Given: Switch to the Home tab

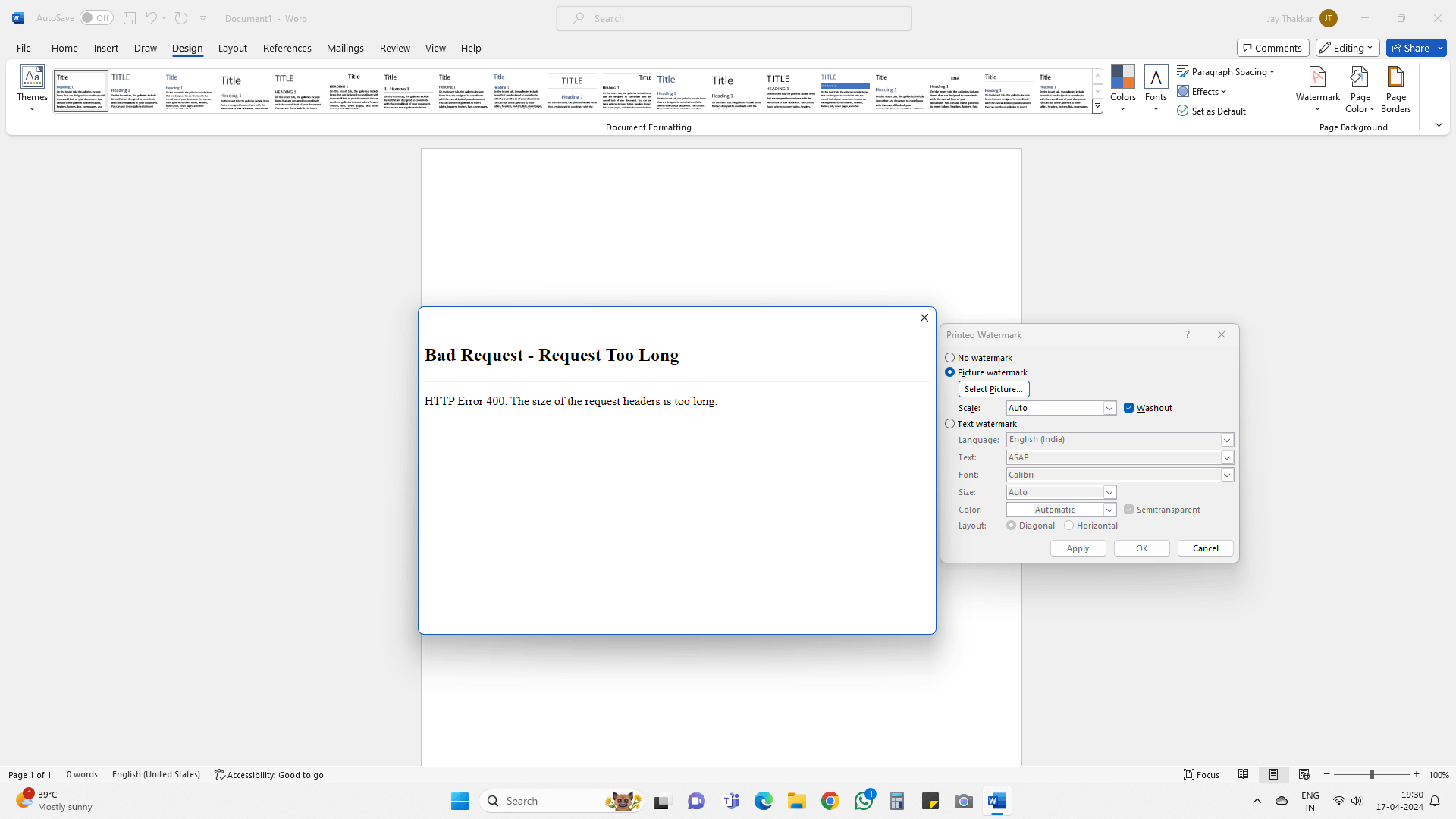Looking at the screenshot, I should pyautogui.click(x=64, y=48).
